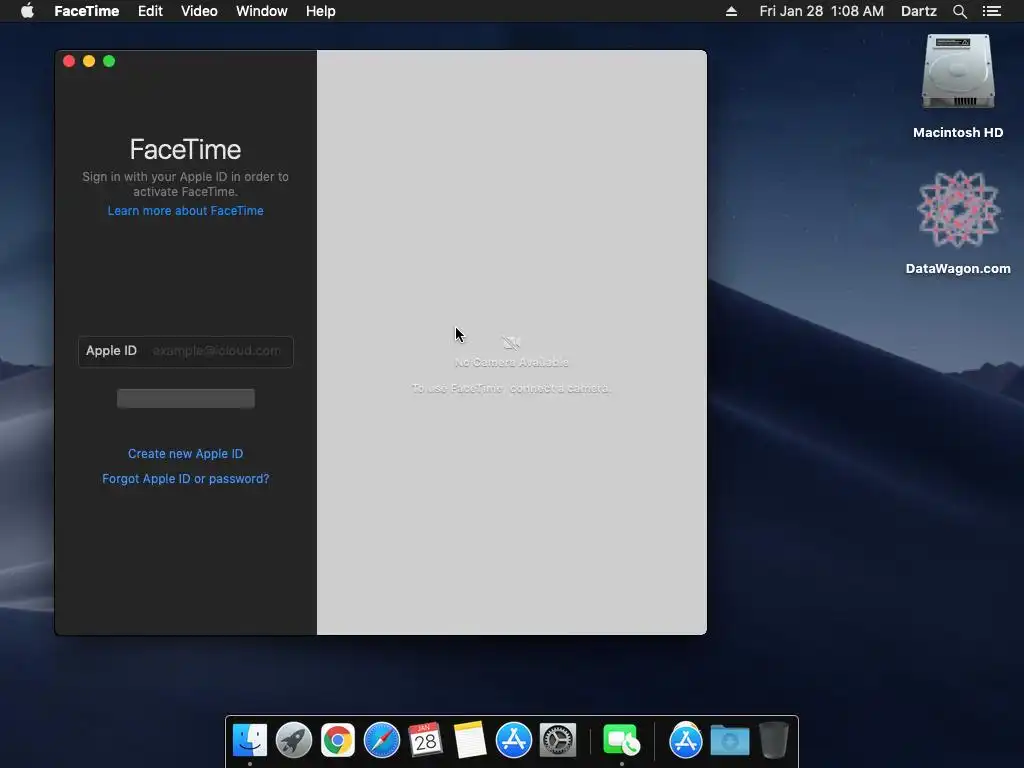Launch Google Chrome from the Dock

338,741
